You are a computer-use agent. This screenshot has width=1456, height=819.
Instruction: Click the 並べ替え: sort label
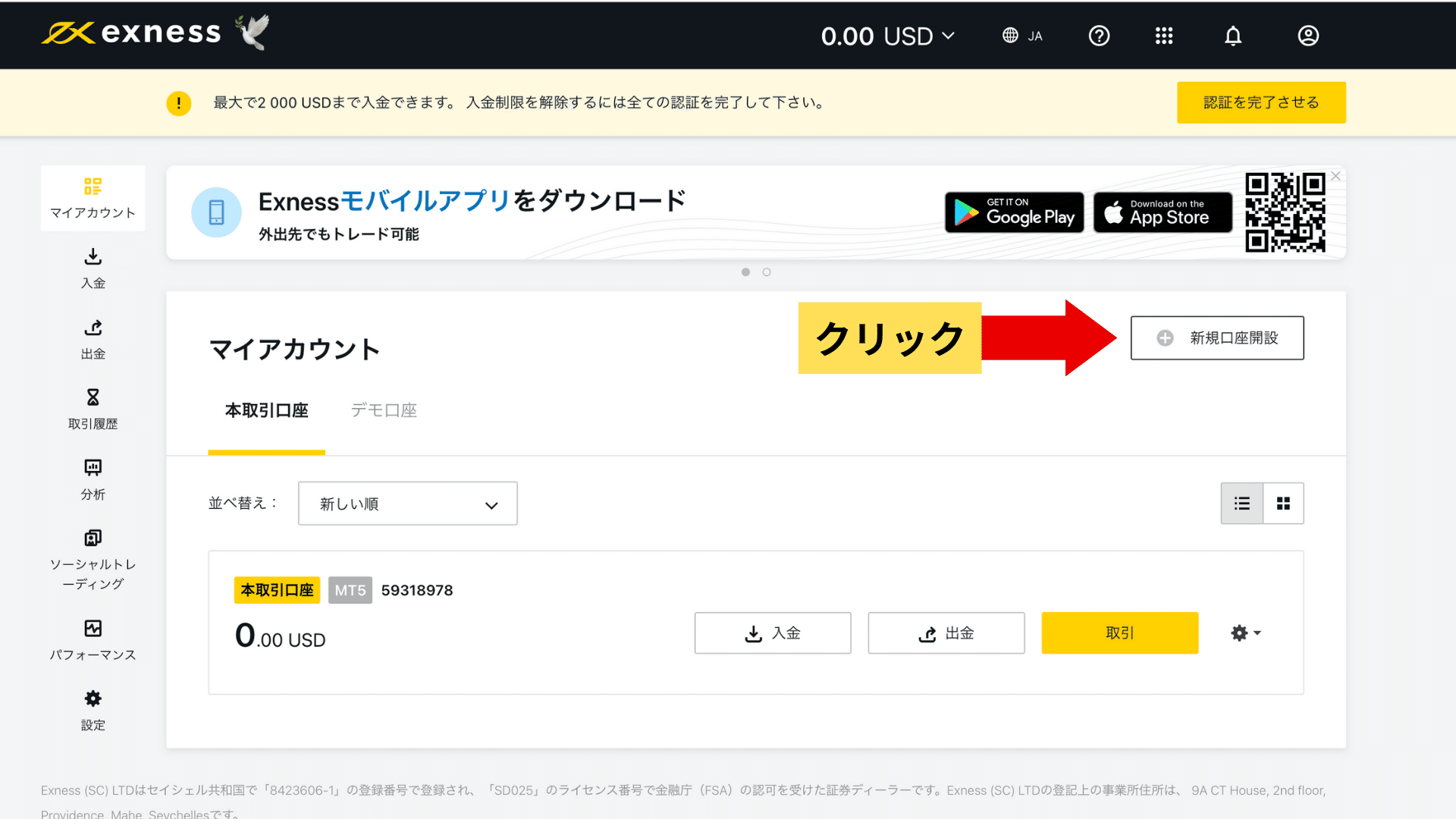243,504
